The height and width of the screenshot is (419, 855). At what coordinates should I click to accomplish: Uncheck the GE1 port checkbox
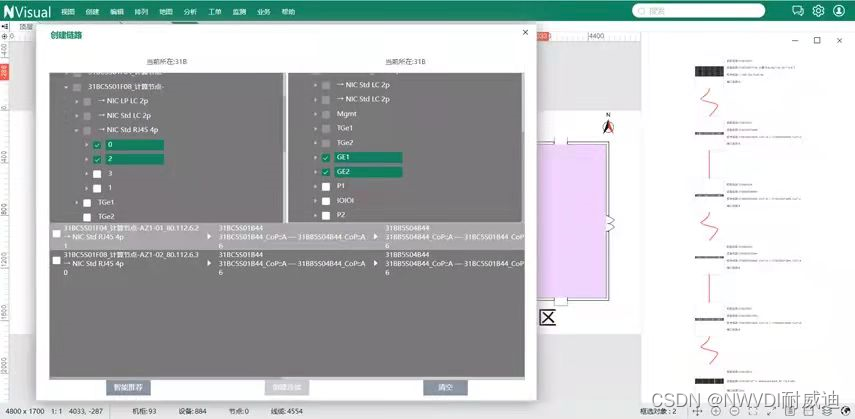click(325, 158)
